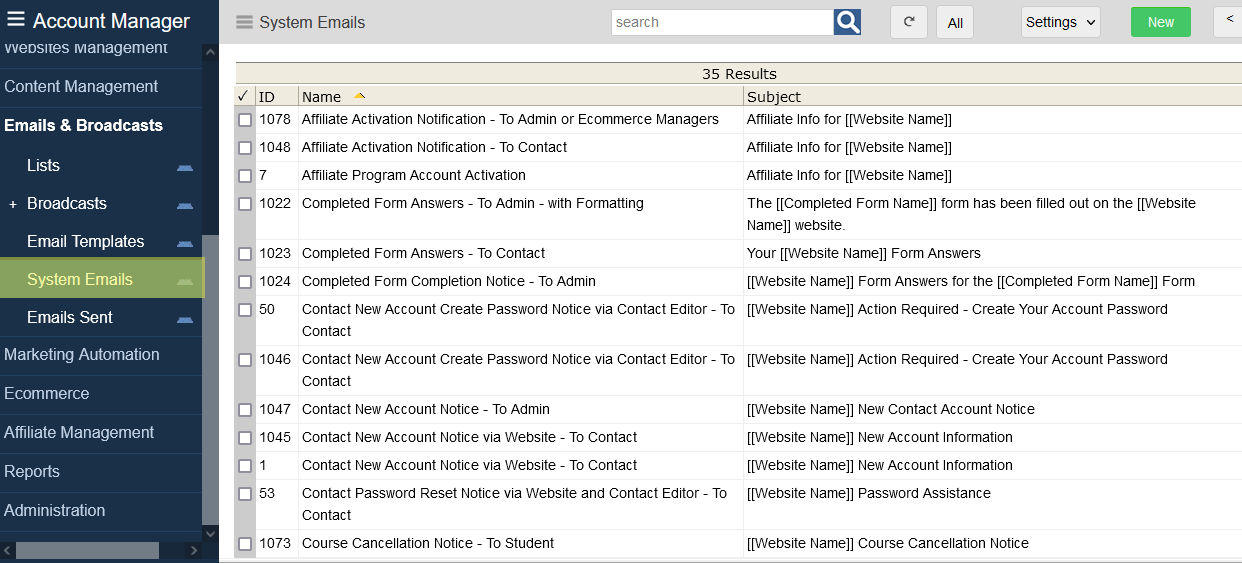Click the icon beside Emails Sent
Image resolution: width=1242 pixels, height=563 pixels.
tap(185, 318)
